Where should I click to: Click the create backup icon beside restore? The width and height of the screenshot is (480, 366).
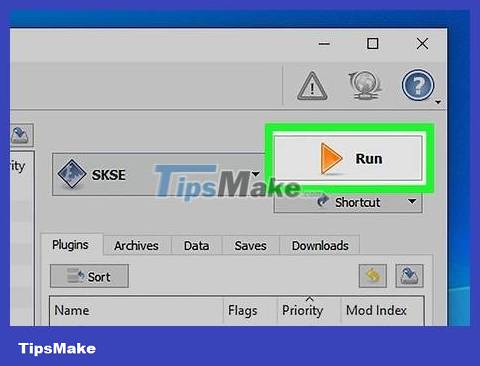coord(409,276)
